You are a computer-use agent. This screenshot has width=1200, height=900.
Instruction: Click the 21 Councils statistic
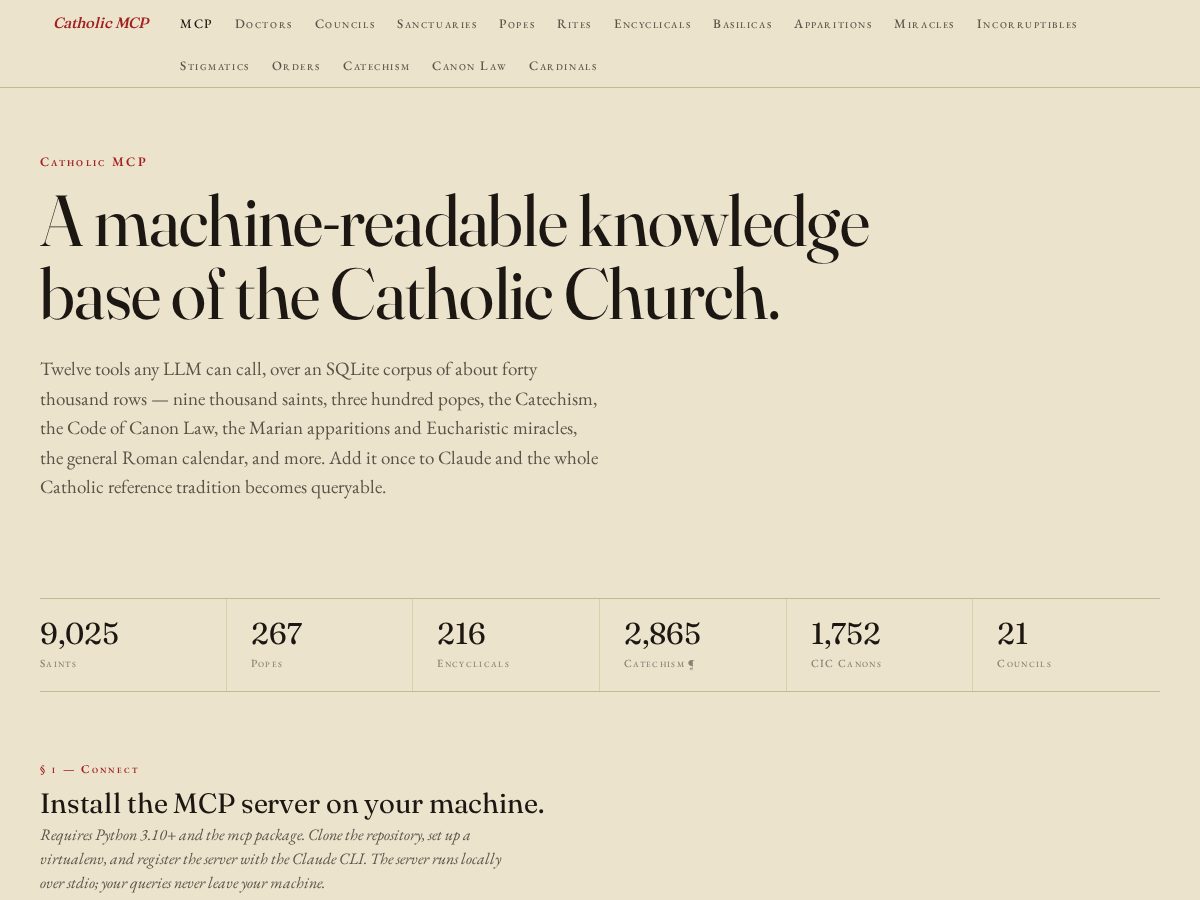1066,645
